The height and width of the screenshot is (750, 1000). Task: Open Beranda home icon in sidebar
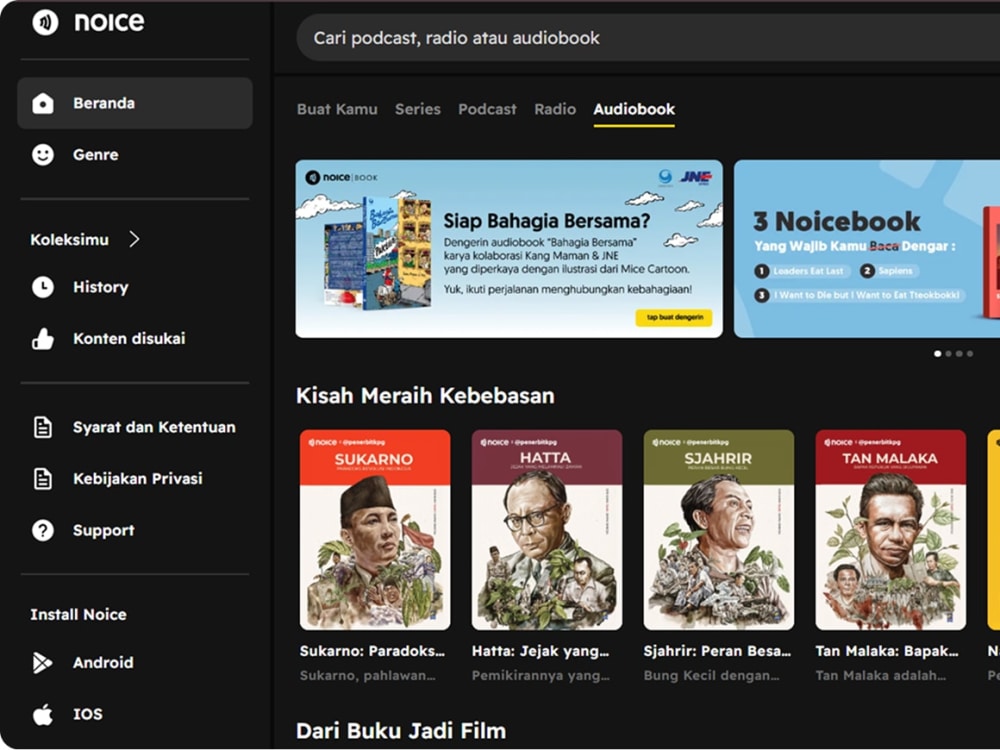pos(43,103)
